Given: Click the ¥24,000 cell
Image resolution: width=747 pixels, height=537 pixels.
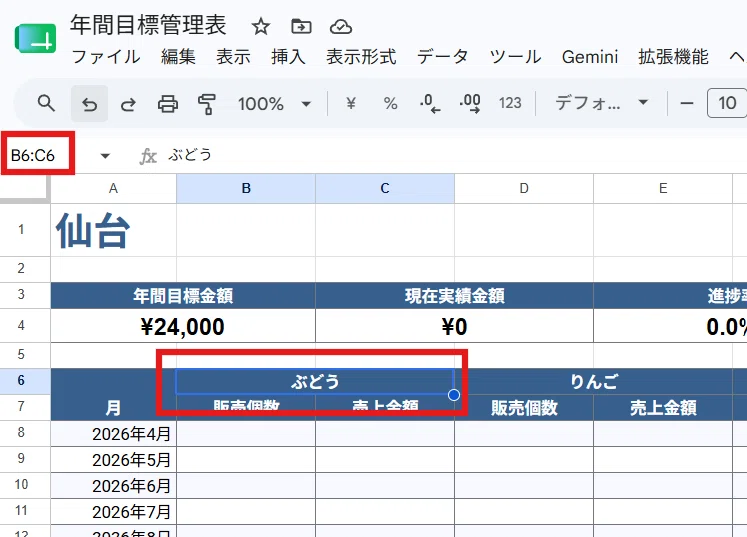Looking at the screenshot, I should 183,326.
